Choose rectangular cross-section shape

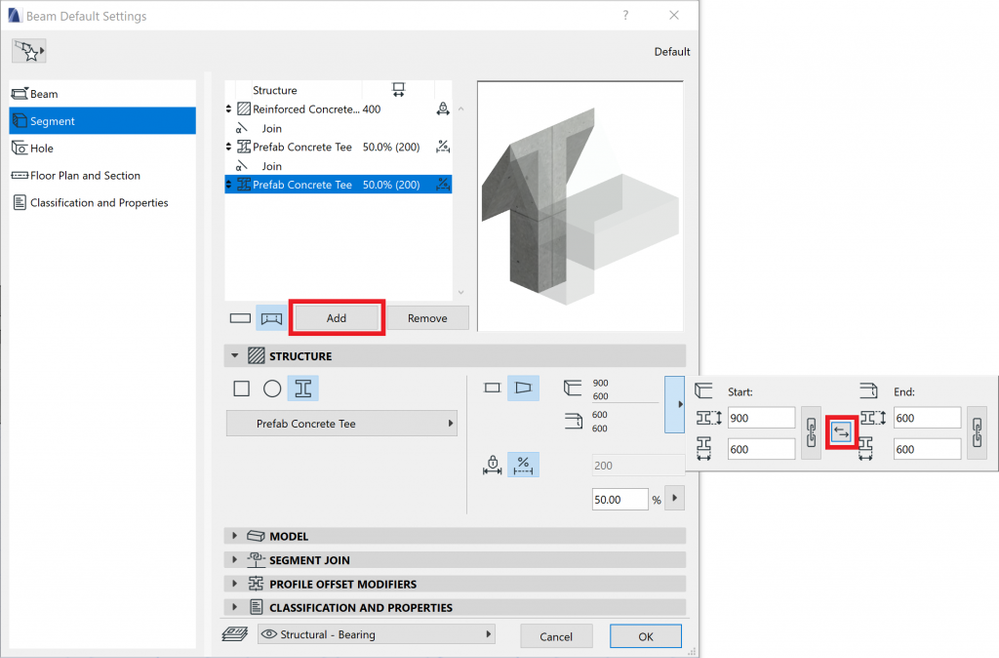click(241, 389)
